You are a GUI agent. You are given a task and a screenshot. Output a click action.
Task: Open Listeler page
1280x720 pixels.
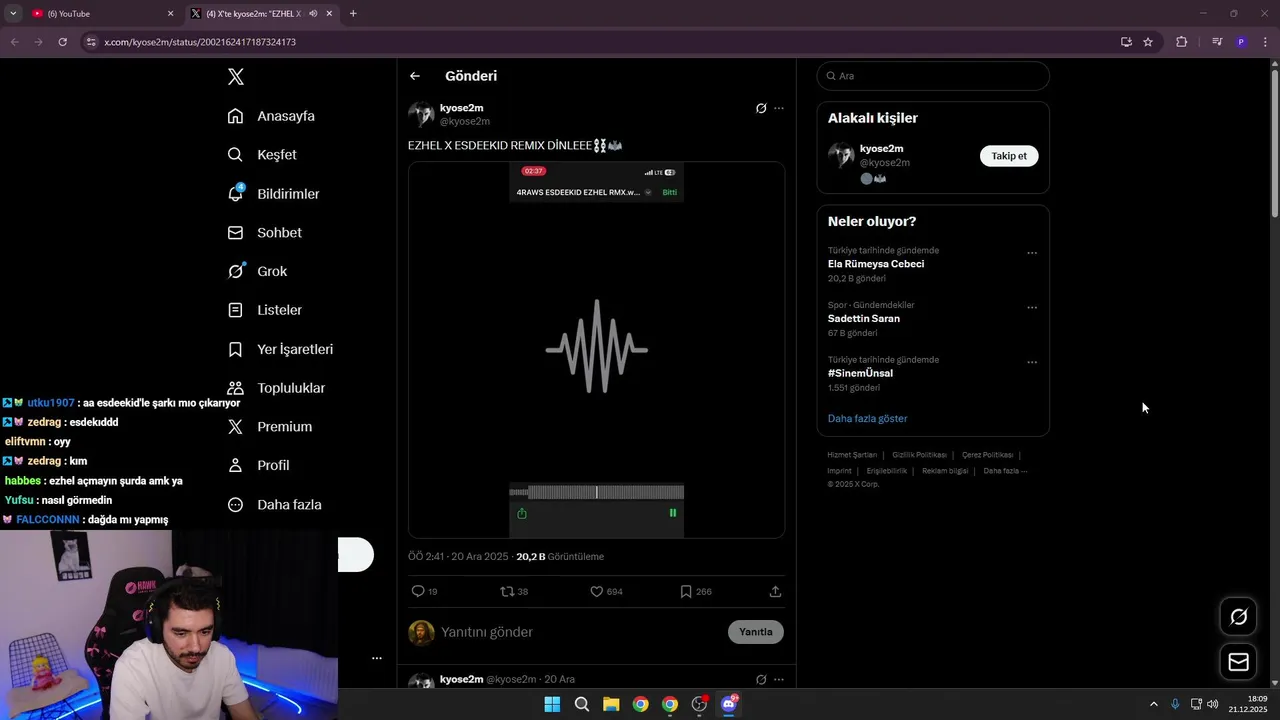[x=264, y=310]
